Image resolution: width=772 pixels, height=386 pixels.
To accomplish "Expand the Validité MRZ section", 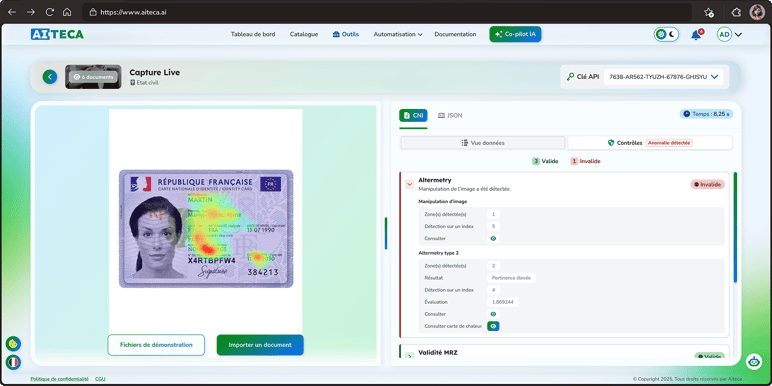I will pos(409,356).
